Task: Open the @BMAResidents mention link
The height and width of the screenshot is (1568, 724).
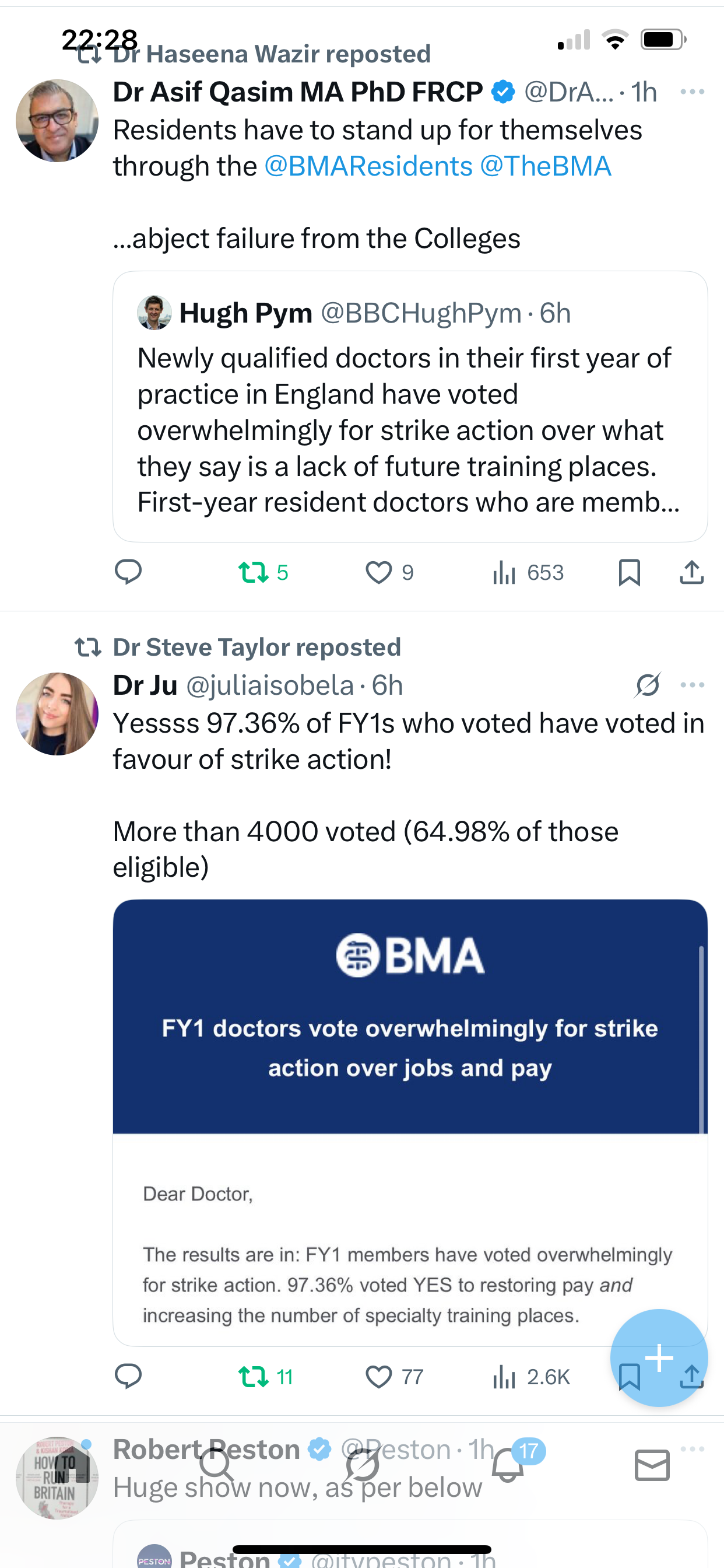Action: tap(368, 166)
